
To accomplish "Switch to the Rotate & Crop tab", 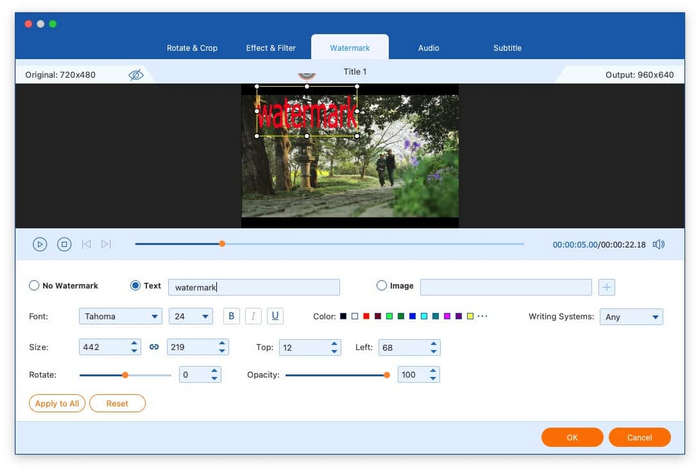I will (191, 48).
